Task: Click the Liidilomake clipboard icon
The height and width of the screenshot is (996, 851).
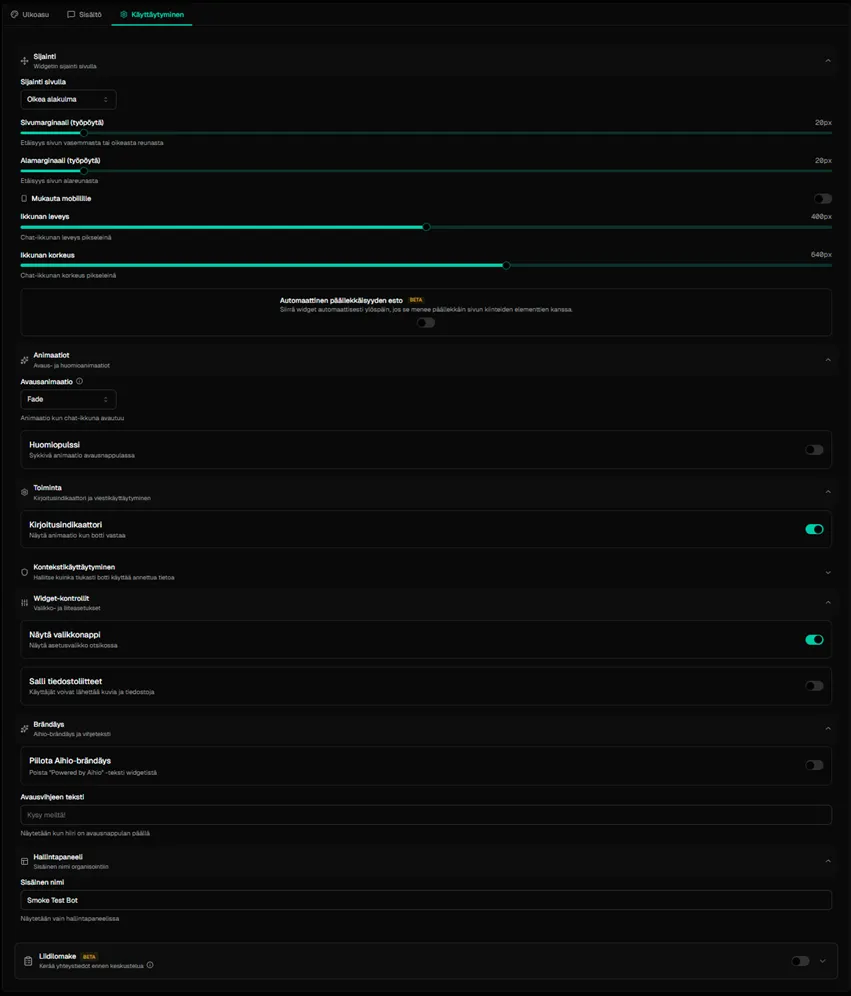Action: tap(28, 961)
